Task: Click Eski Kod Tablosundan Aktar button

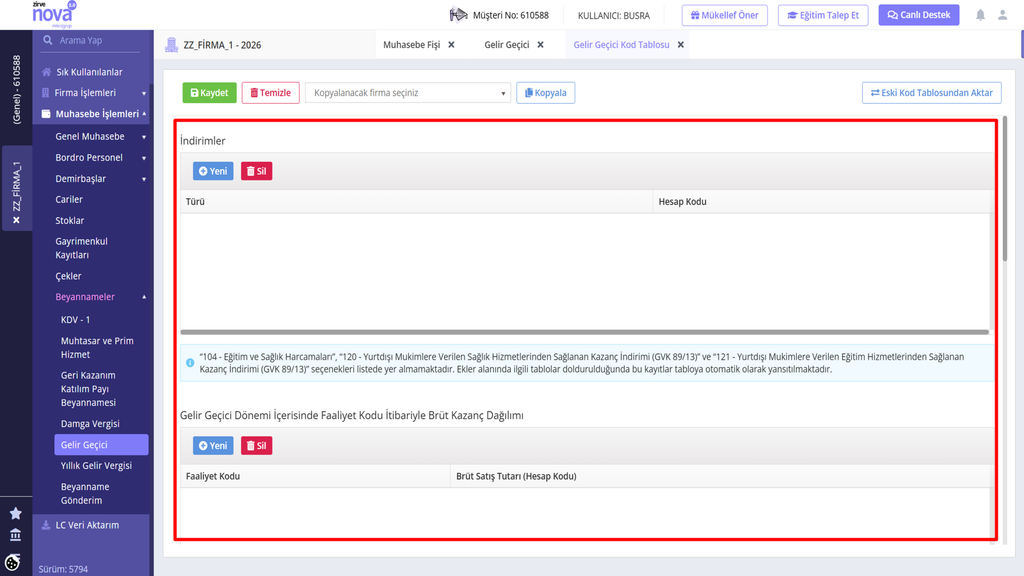Action: (931, 93)
